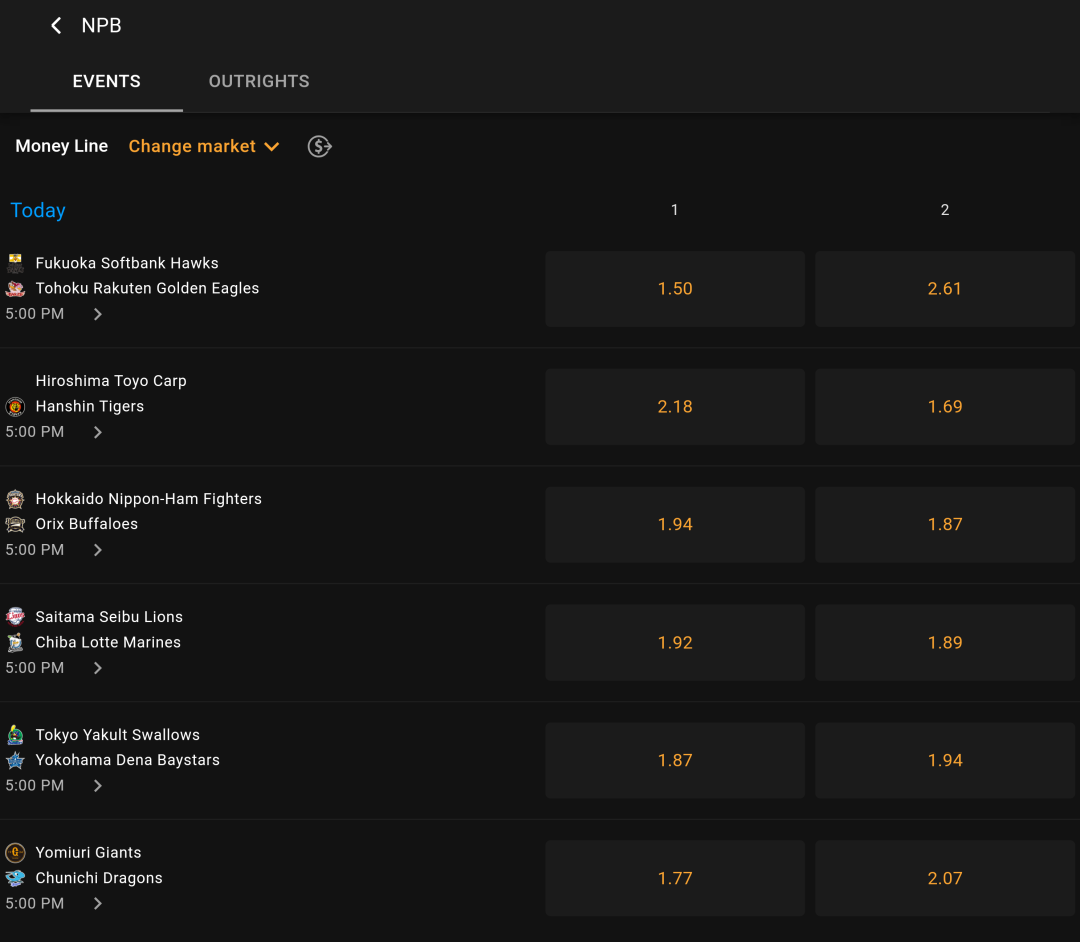Image resolution: width=1080 pixels, height=942 pixels.
Task: Open the Chunichi Dragons team name
Action: tap(99, 878)
